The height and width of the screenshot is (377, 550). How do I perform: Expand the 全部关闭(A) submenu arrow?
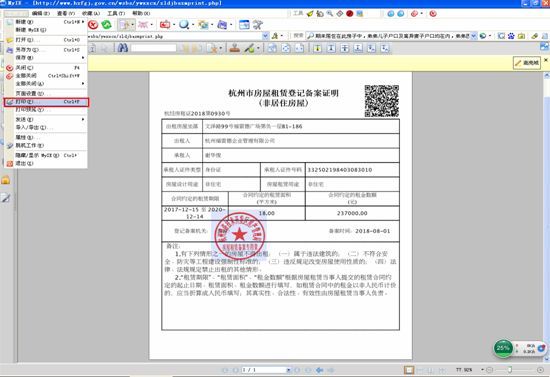[x=83, y=83]
